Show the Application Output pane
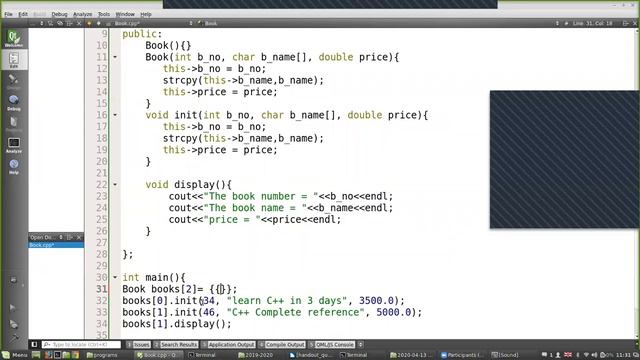 click(x=228, y=344)
